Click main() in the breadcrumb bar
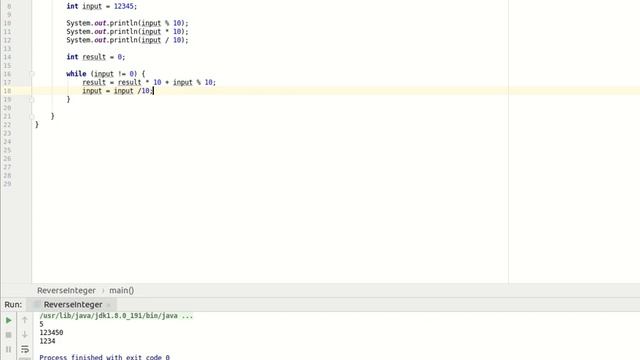Viewport: 640px width, 360px height. (122, 290)
